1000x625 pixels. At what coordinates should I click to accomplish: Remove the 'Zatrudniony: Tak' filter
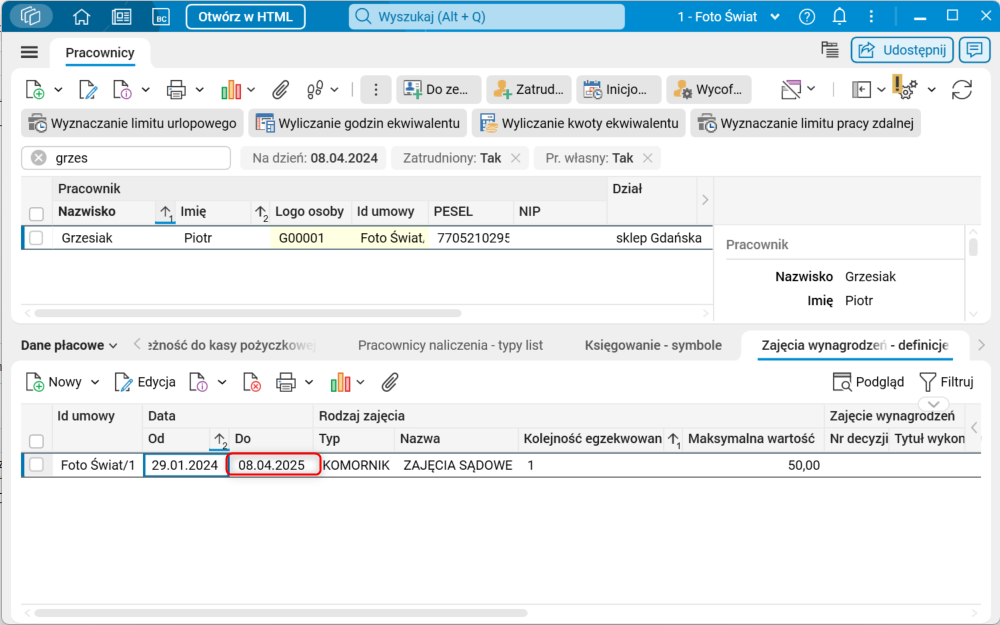(x=516, y=158)
